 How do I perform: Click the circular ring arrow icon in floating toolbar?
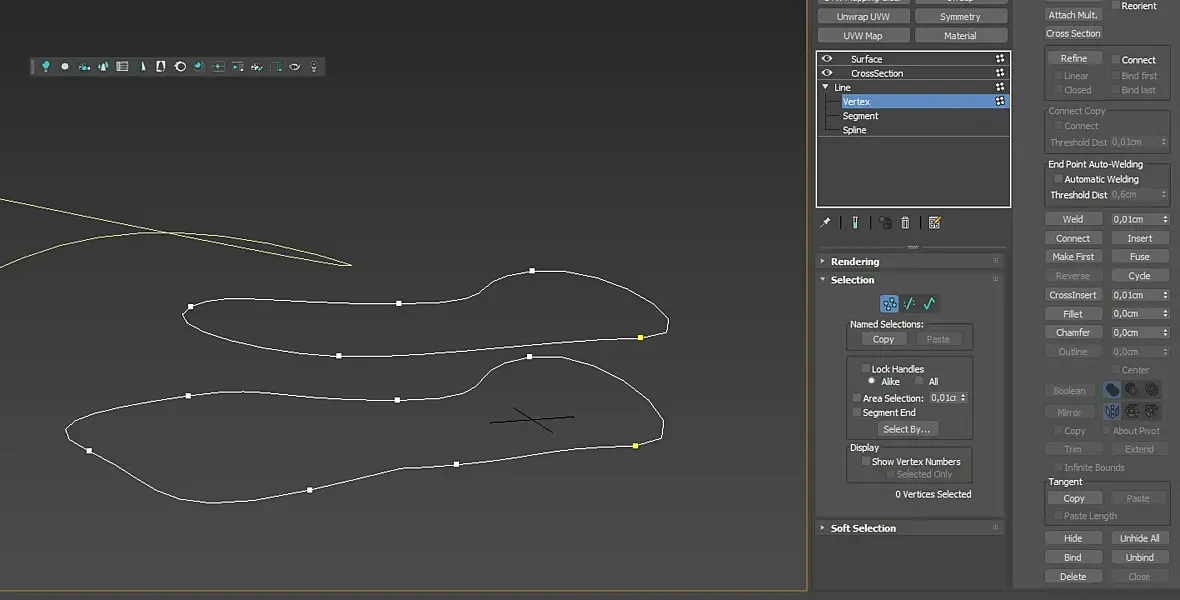[180, 66]
